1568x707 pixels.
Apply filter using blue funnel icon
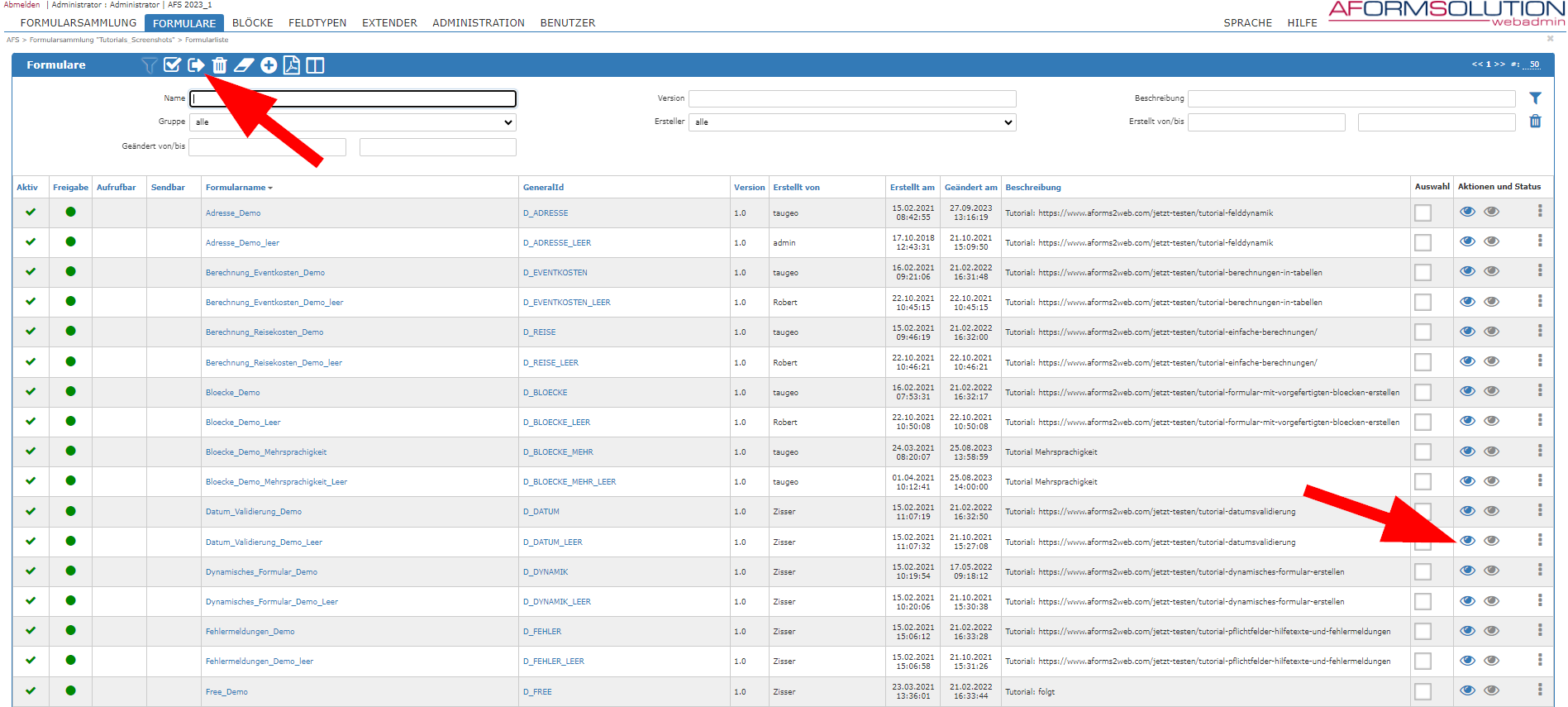[x=1535, y=98]
